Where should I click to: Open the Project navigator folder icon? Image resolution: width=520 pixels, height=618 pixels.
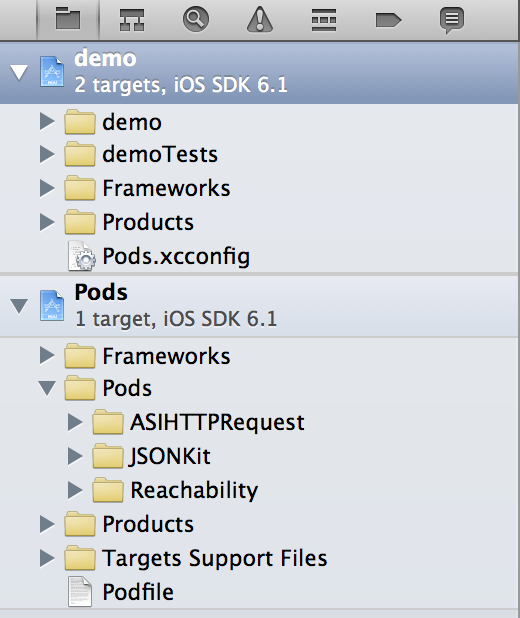pyautogui.click(x=68, y=19)
